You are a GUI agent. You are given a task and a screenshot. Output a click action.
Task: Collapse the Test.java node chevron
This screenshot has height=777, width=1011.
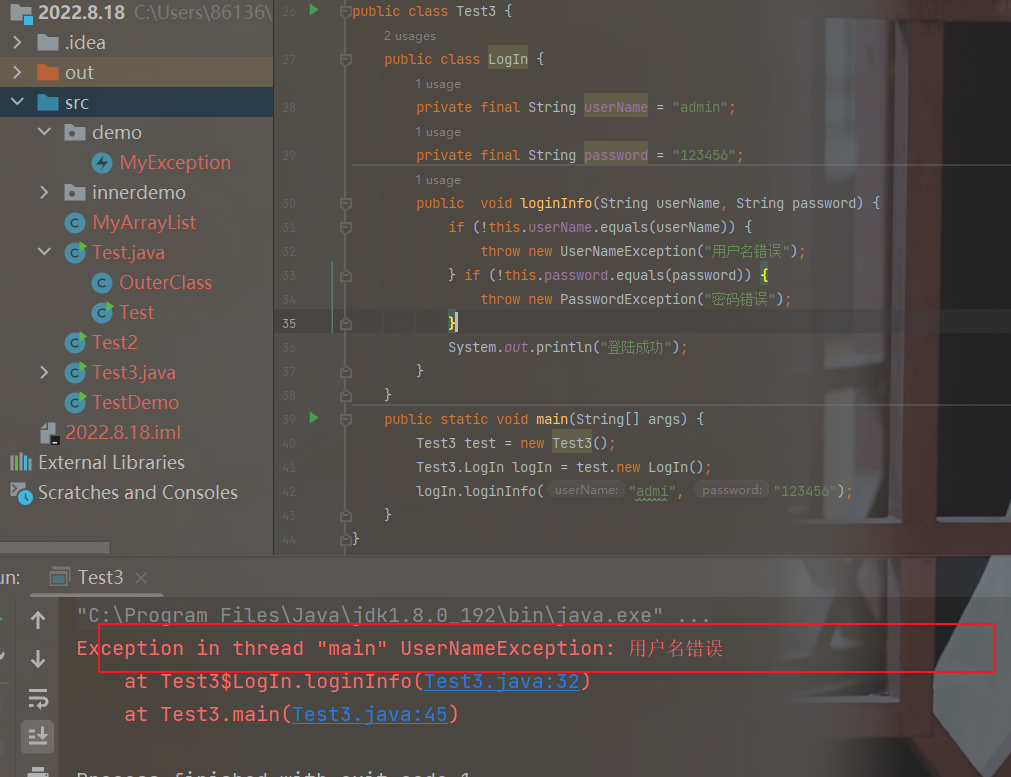coord(44,252)
